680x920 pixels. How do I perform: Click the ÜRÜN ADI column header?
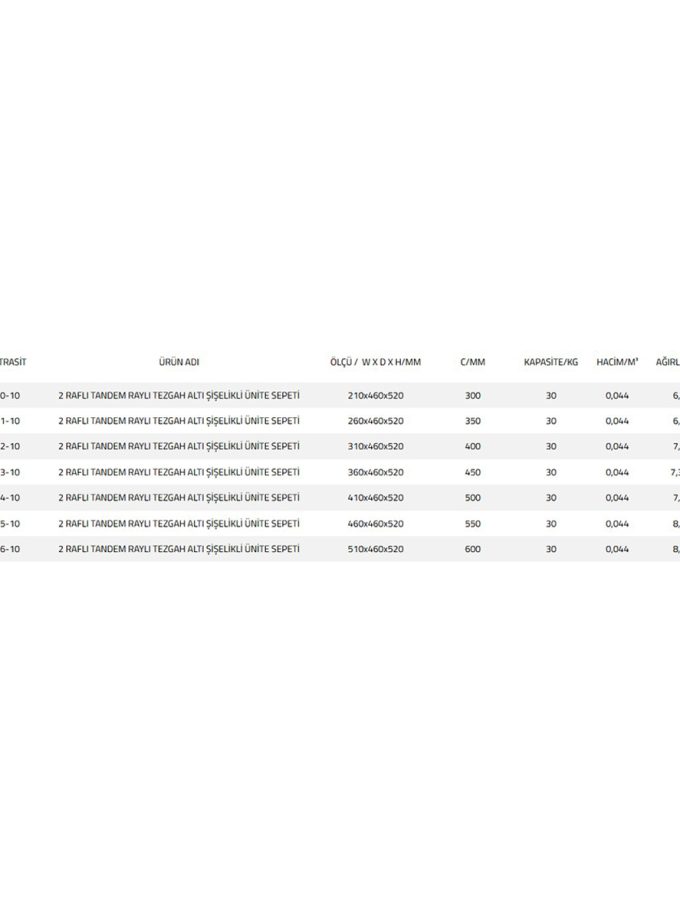tap(180, 361)
